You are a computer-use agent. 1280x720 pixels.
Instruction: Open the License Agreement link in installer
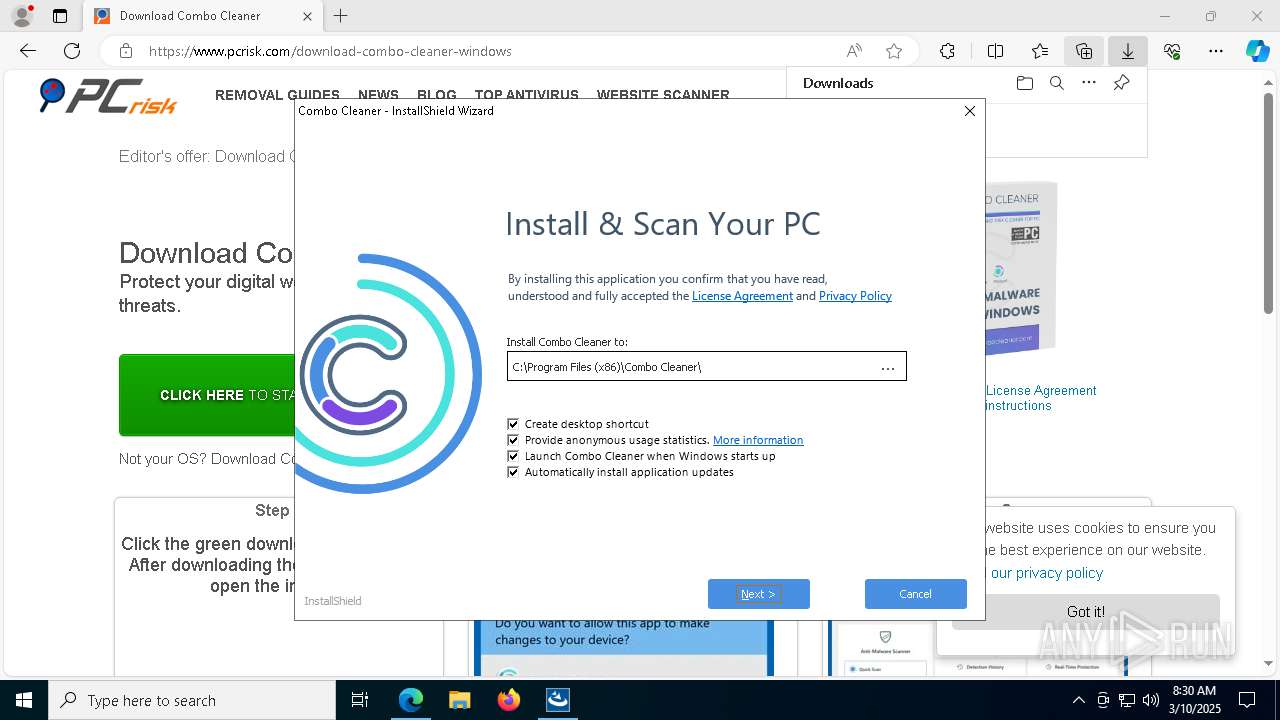(742, 296)
